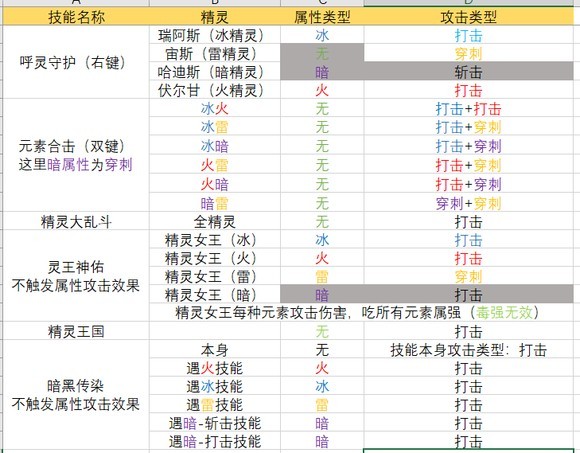Select the 攻击类型 header cell
The width and height of the screenshot is (580, 453).
[468, 17]
